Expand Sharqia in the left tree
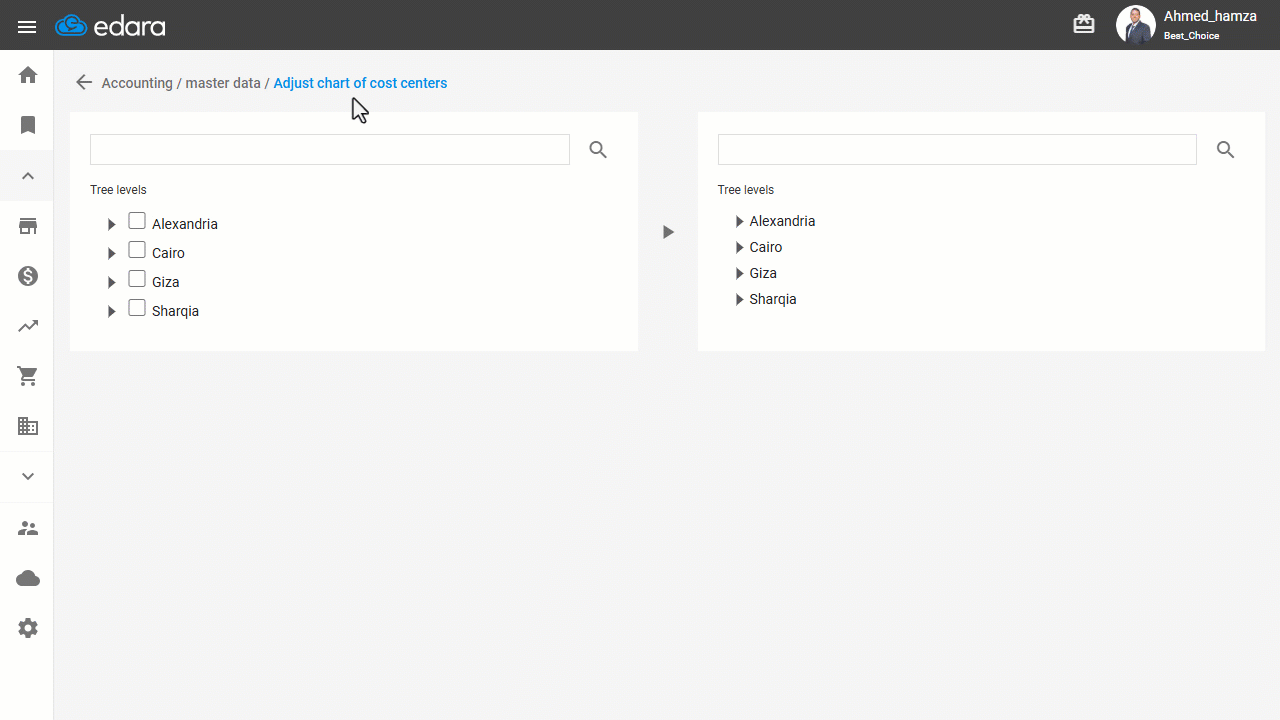Viewport: 1280px width, 720px height. click(112, 312)
